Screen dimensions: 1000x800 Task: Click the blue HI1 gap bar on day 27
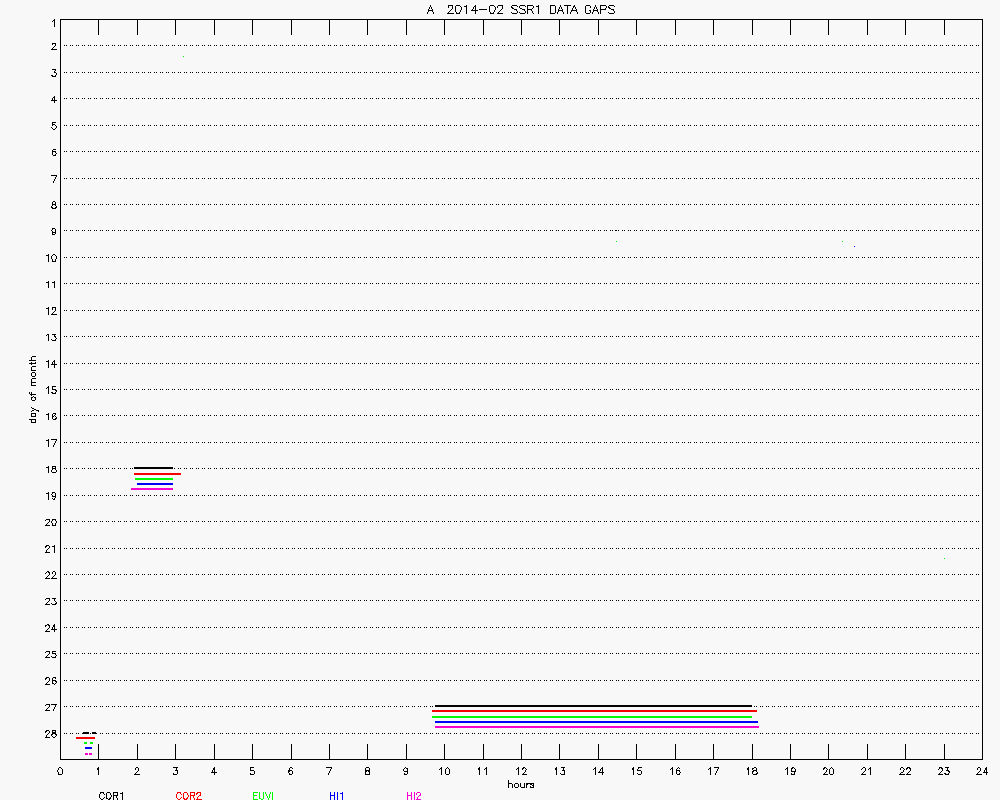(x=596, y=722)
